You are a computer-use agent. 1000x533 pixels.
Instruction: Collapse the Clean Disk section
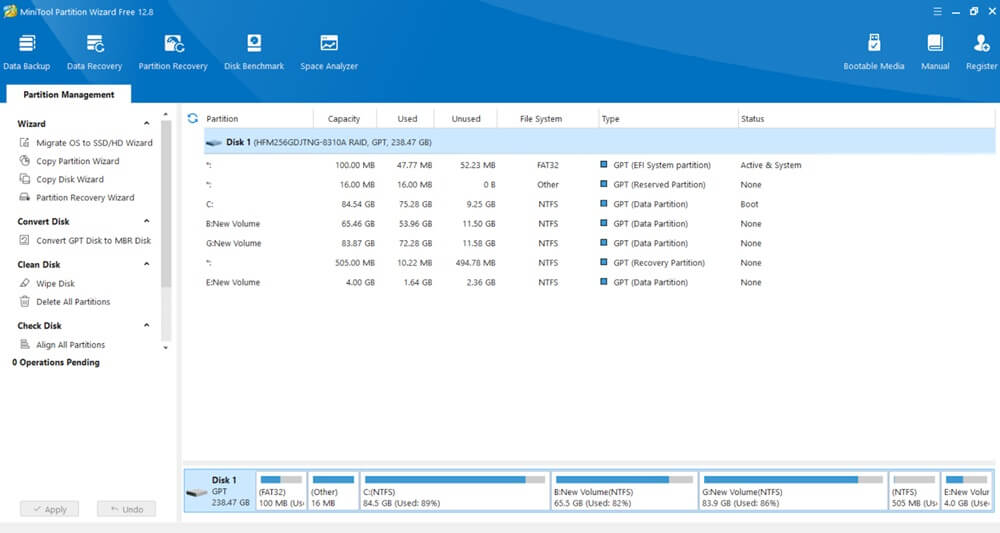pyautogui.click(x=147, y=264)
